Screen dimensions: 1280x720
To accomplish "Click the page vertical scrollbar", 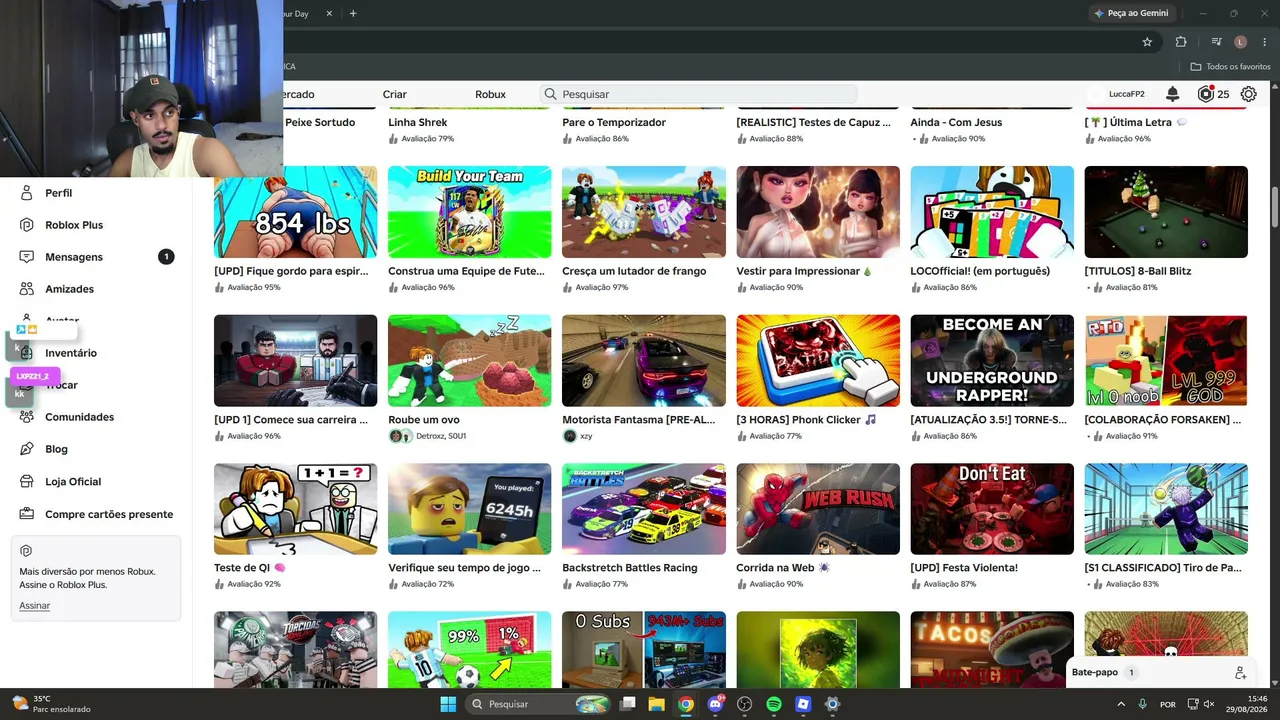I will [x=1274, y=205].
